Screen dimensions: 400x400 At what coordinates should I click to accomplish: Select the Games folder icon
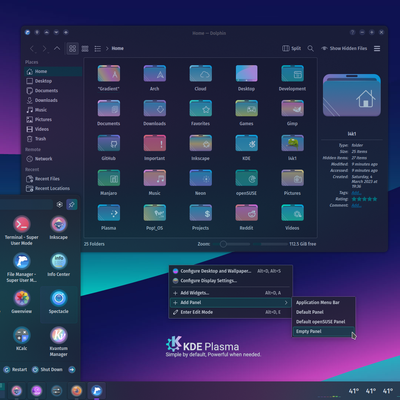246,108
